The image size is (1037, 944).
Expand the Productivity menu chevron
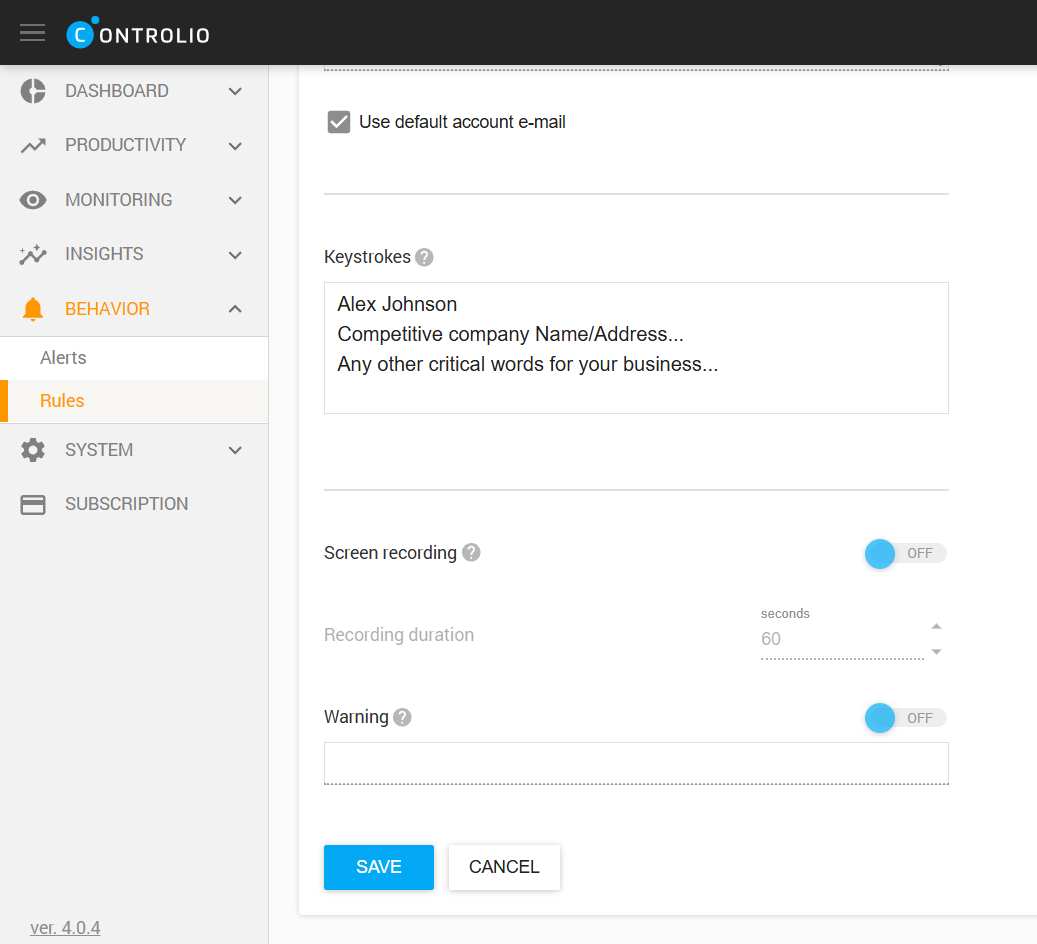pyautogui.click(x=235, y=146)
